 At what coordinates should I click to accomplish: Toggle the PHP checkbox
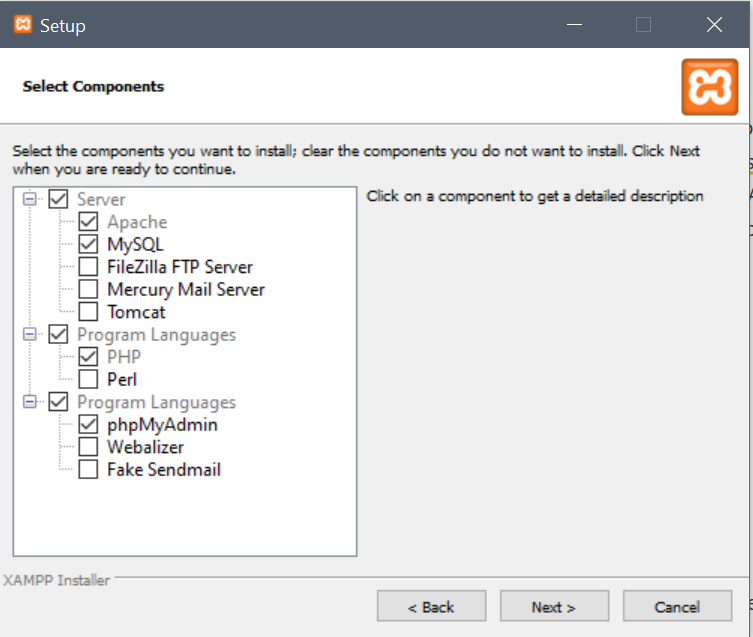click(x=88, y=356)
